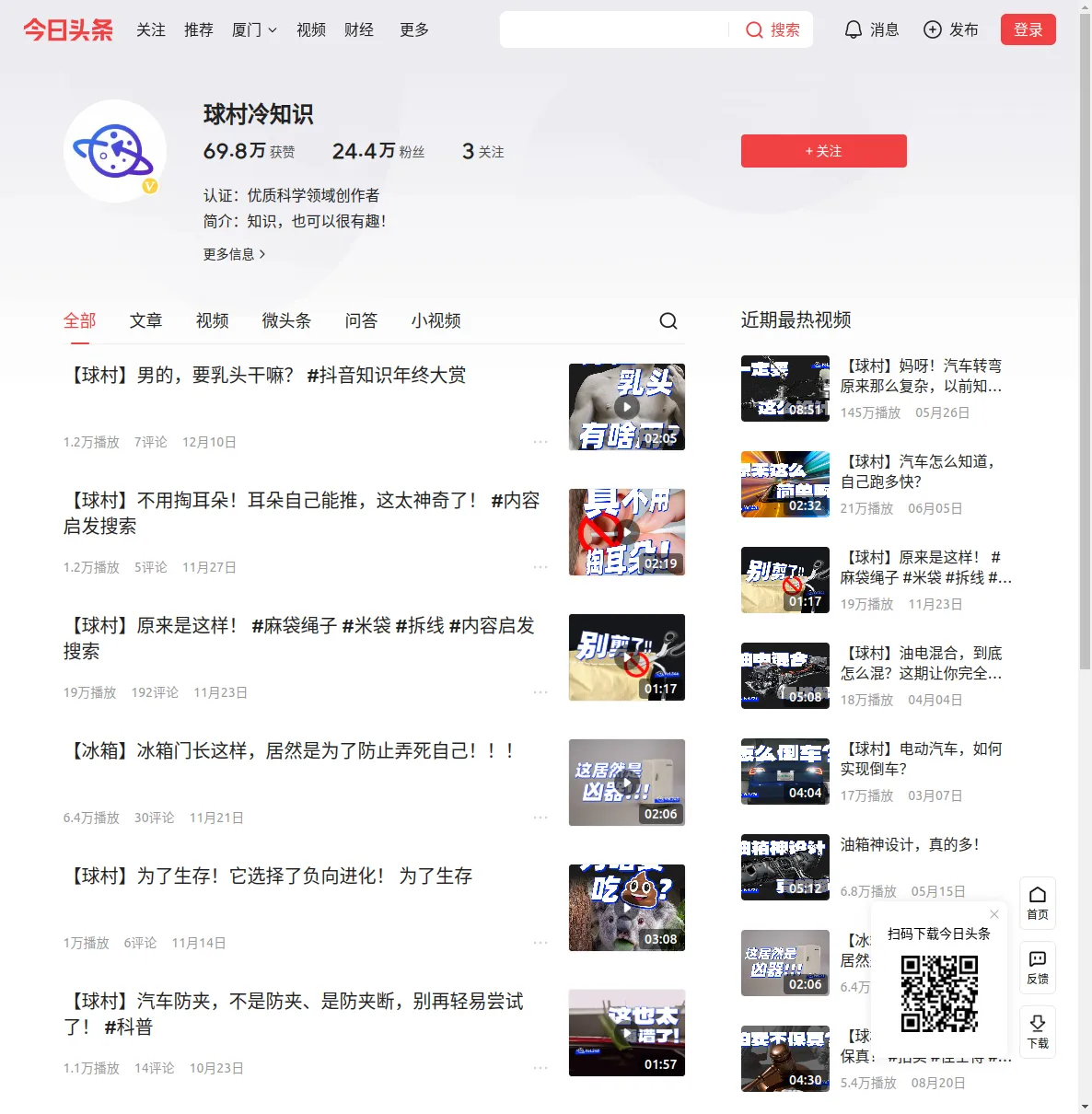
Task: Switch to the profile 视频 tab
Action: 213,320
